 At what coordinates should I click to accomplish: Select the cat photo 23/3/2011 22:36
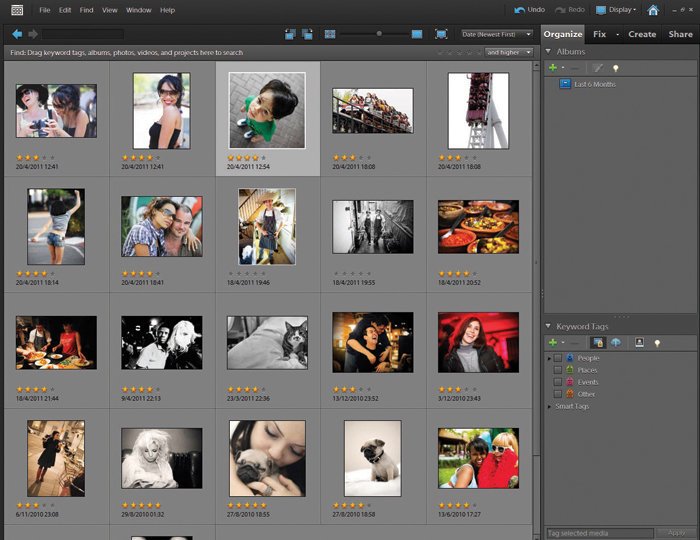(267, 343)
